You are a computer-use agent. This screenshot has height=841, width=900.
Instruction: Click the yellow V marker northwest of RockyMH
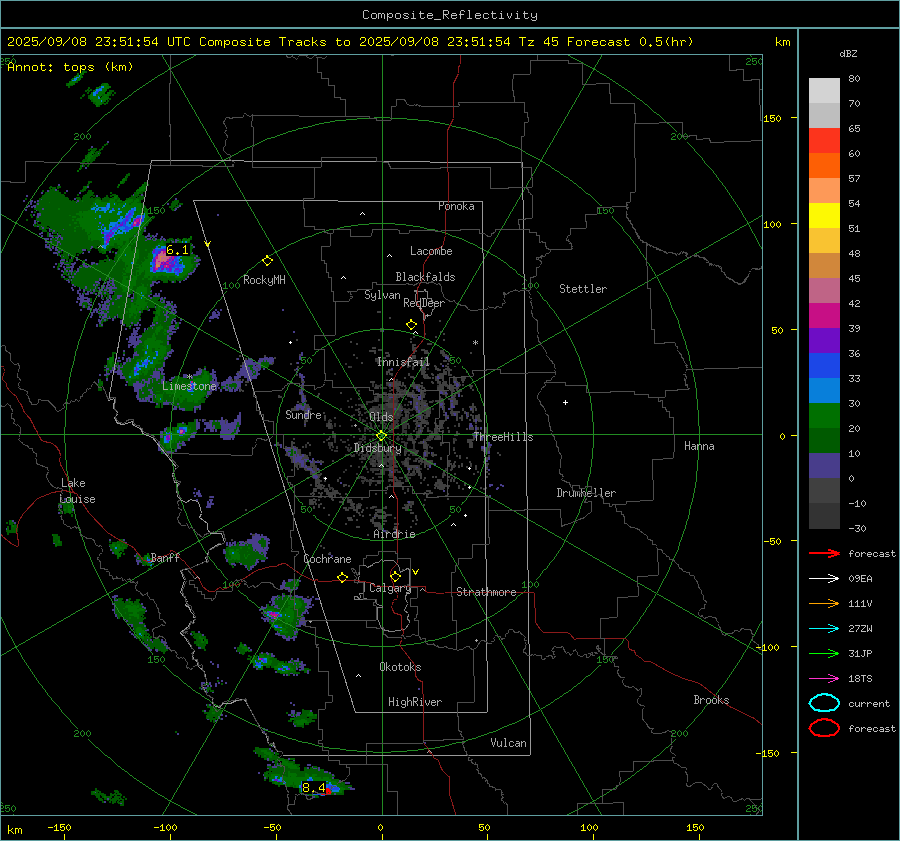click(x=208, y=245)
